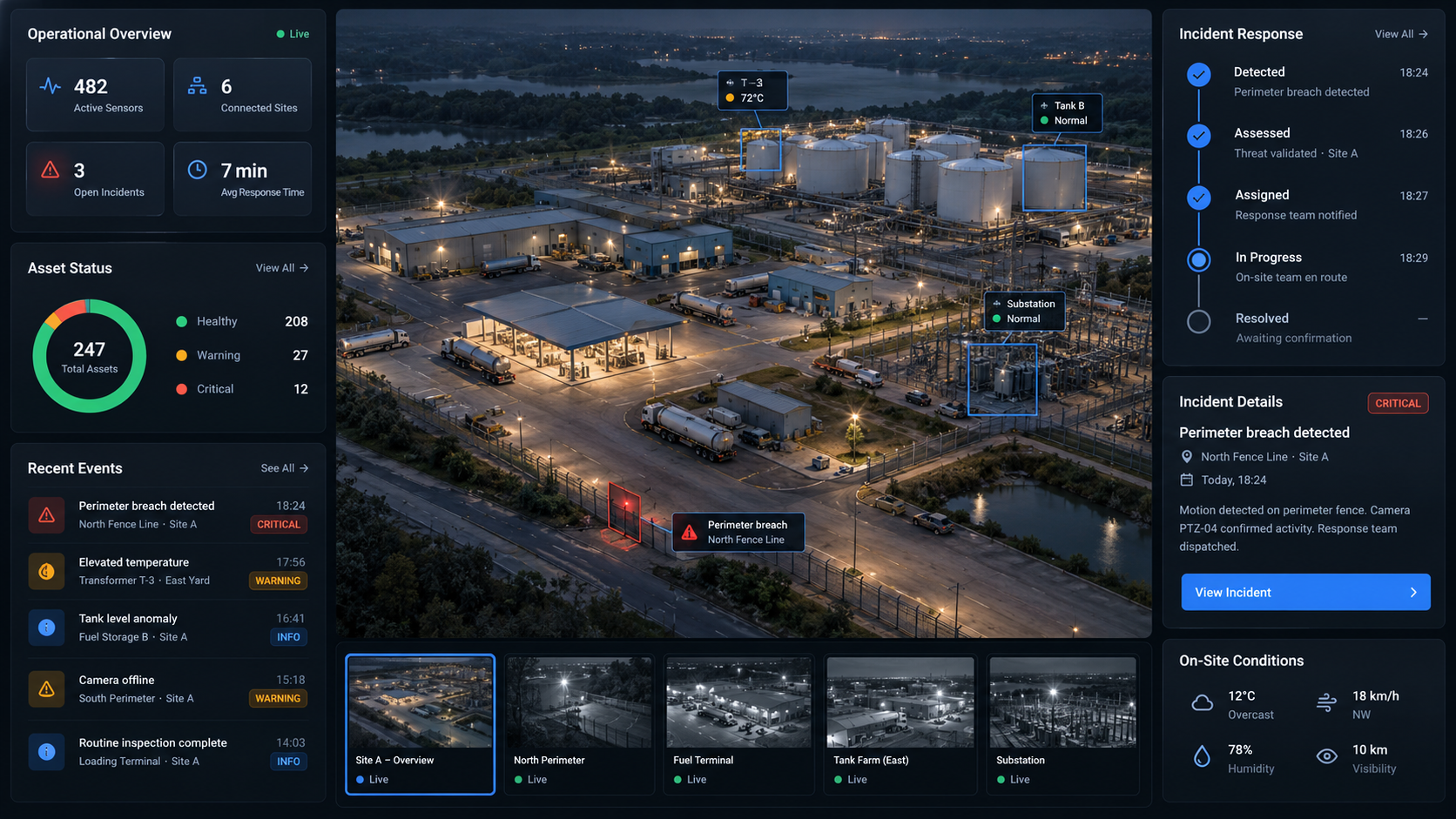Click the In Progress step marker
The height and width of the screenshot is (819, 1456).
[x=1199, y=259]
